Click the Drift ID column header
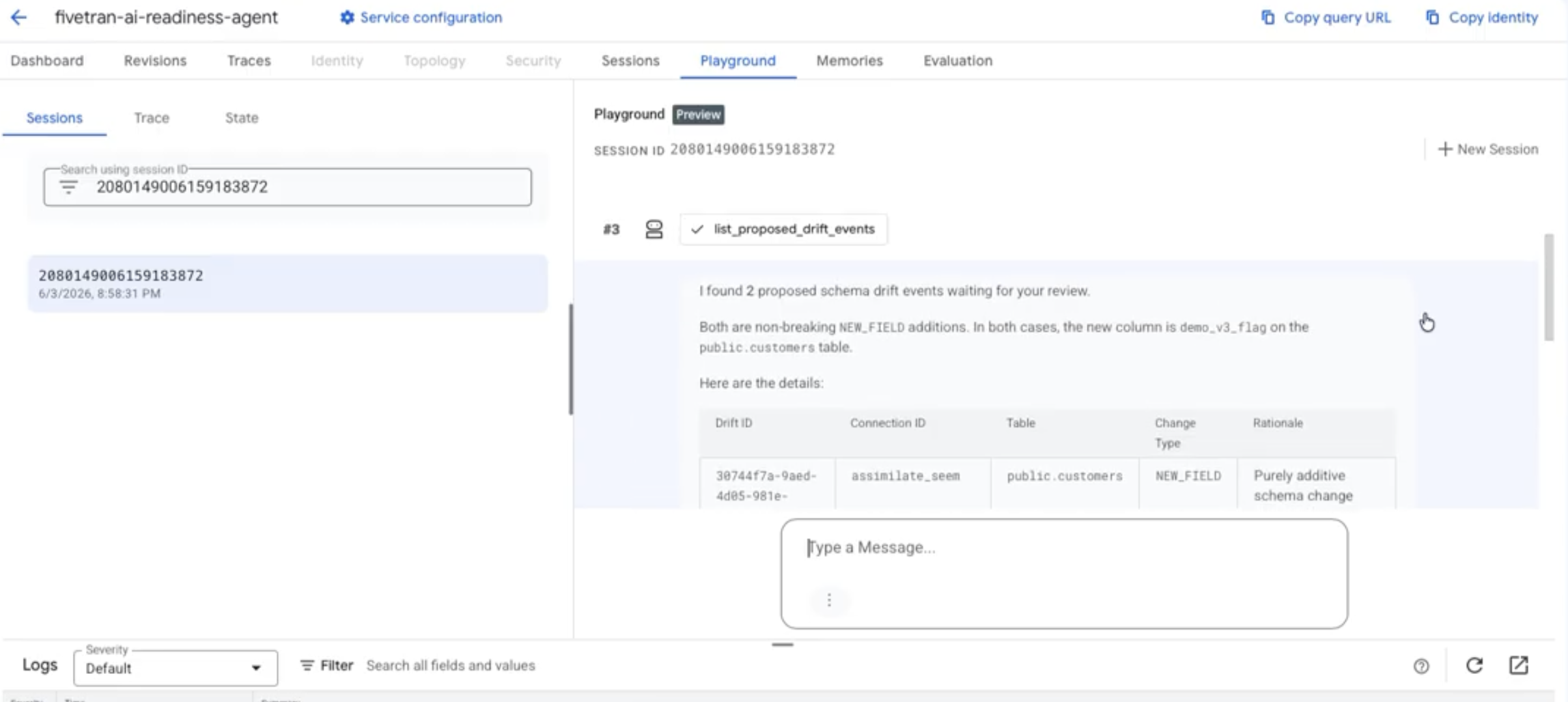This screenshot has width=1568, height=702. tap(734, 423)
